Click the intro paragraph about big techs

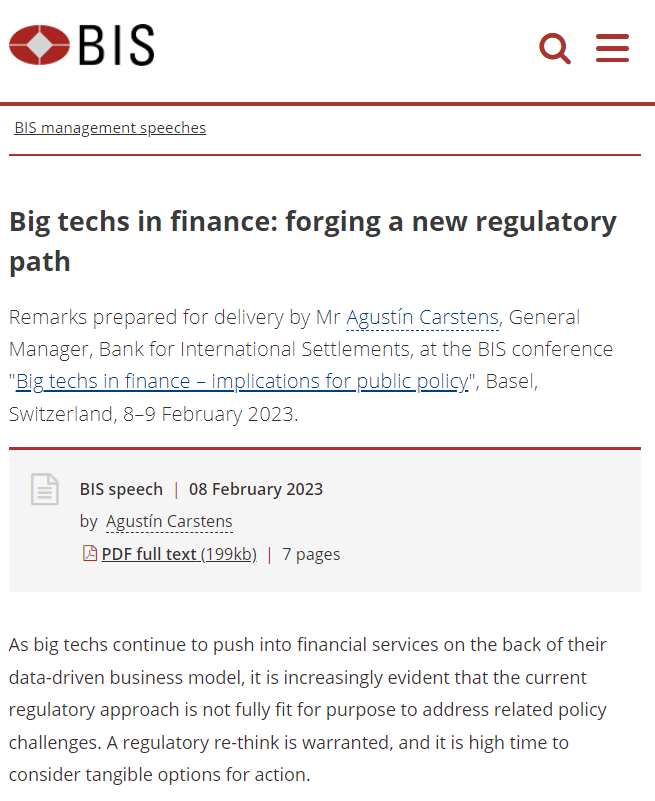pyautogui.click(x=308, y=710)
